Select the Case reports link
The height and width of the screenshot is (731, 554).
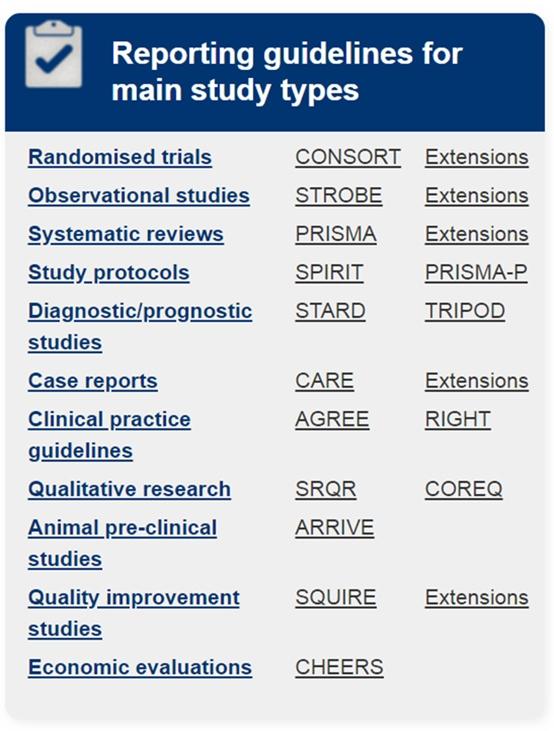(x=93, y=381)
